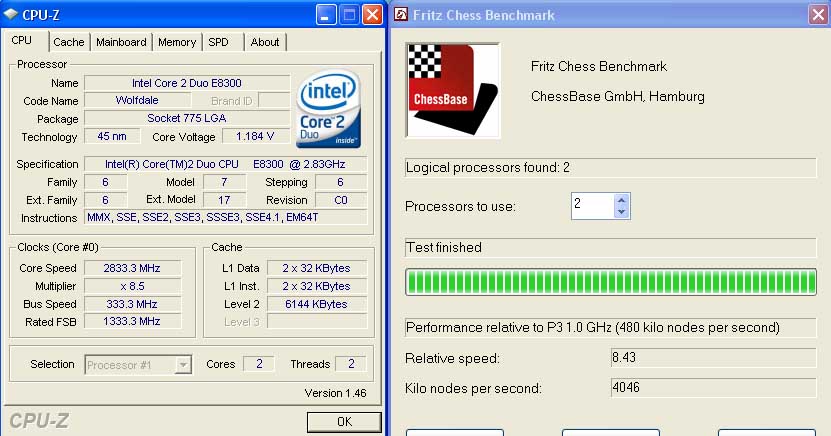Viewport: 831px width, 436px height.
Task: Open the Memory tab
Action: 177,42
